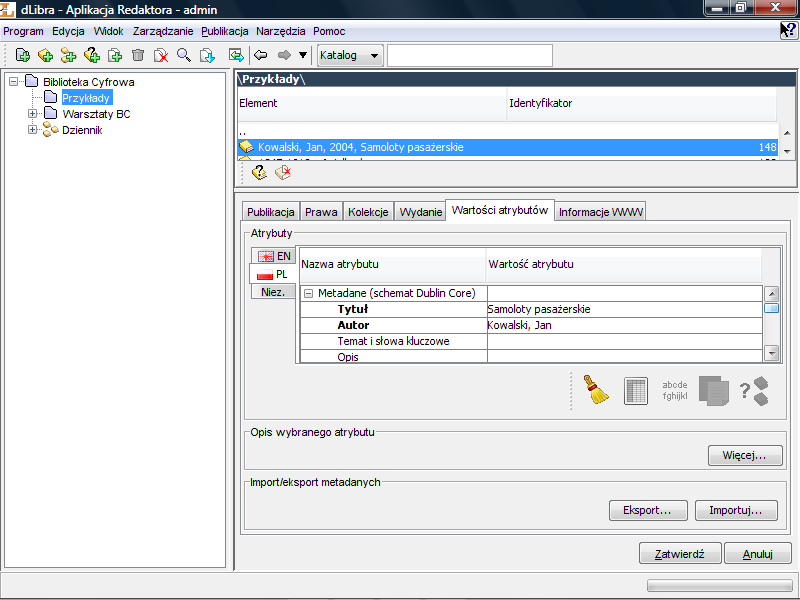The height and width of the screenshot is (600, 800).
Task: Click the context help icon at menu bar right
Action: [x=788, y=31]
